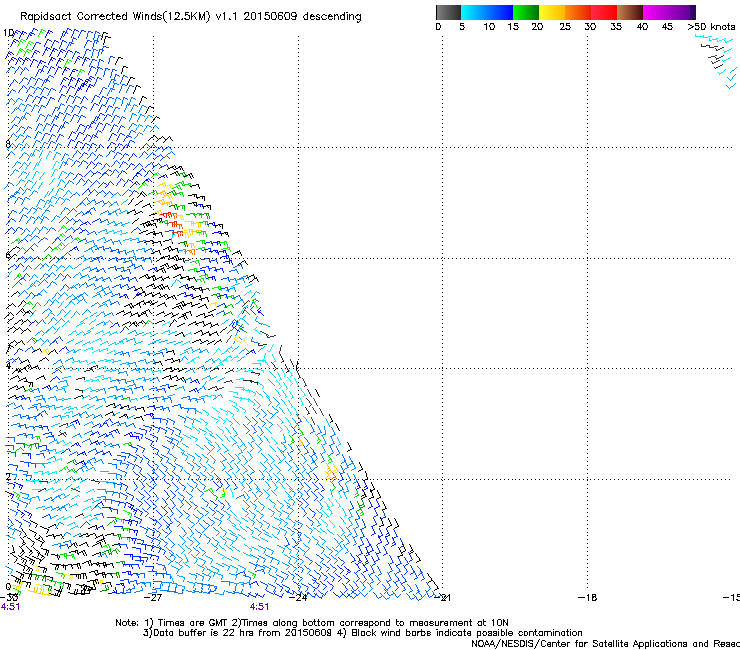Image resolution: width=740 pixels, height=650 pixels.
Task: Click the "35" legend scale number
Action: [616, 27]
